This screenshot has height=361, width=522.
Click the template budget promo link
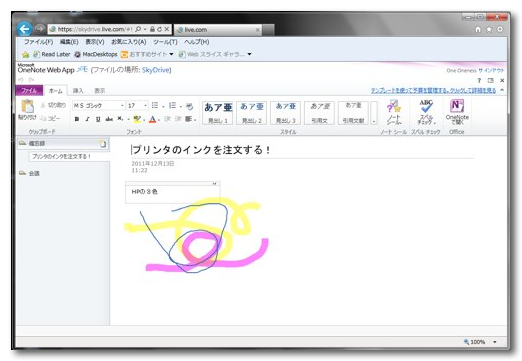coord(433,90)
